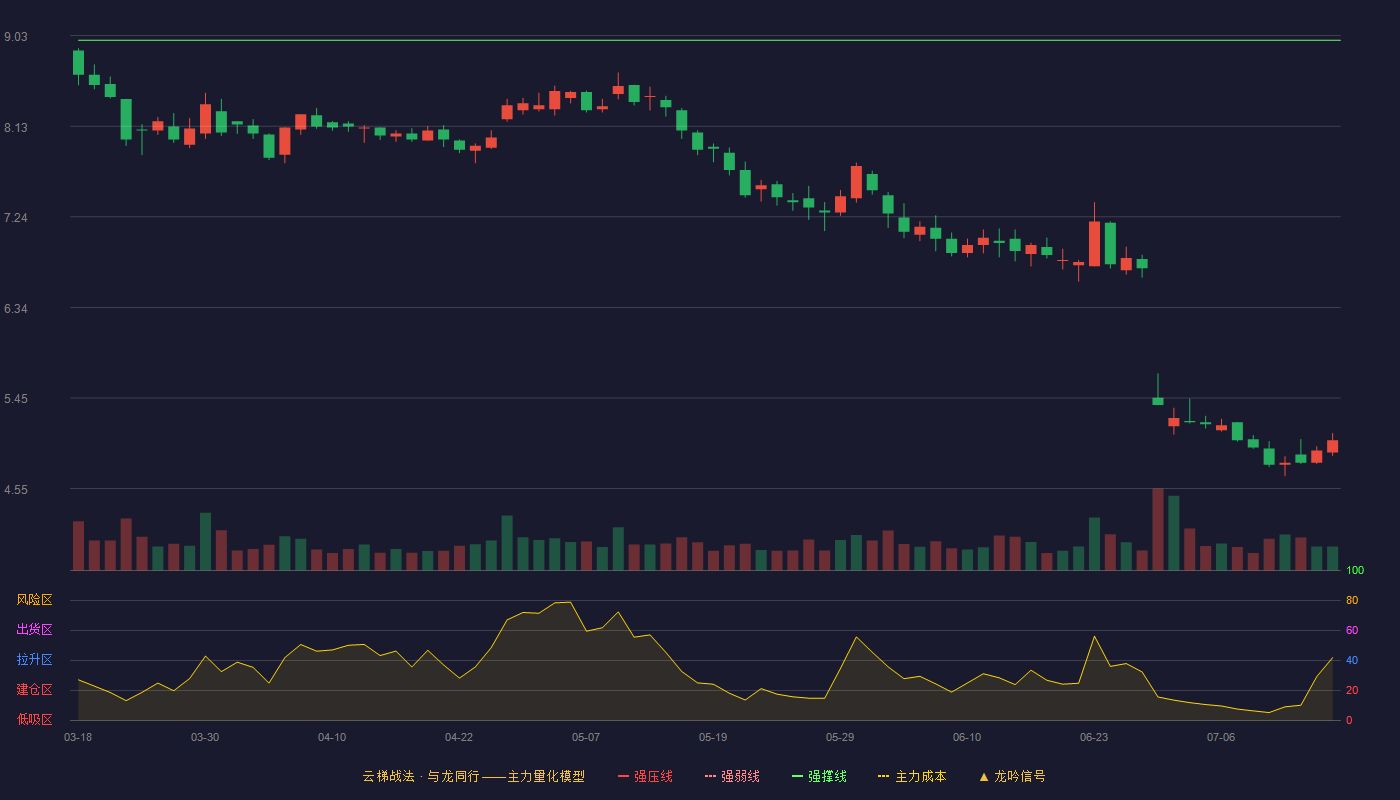
Task: Click the 05-07 date axis label
Action: (x=586, y=737)
